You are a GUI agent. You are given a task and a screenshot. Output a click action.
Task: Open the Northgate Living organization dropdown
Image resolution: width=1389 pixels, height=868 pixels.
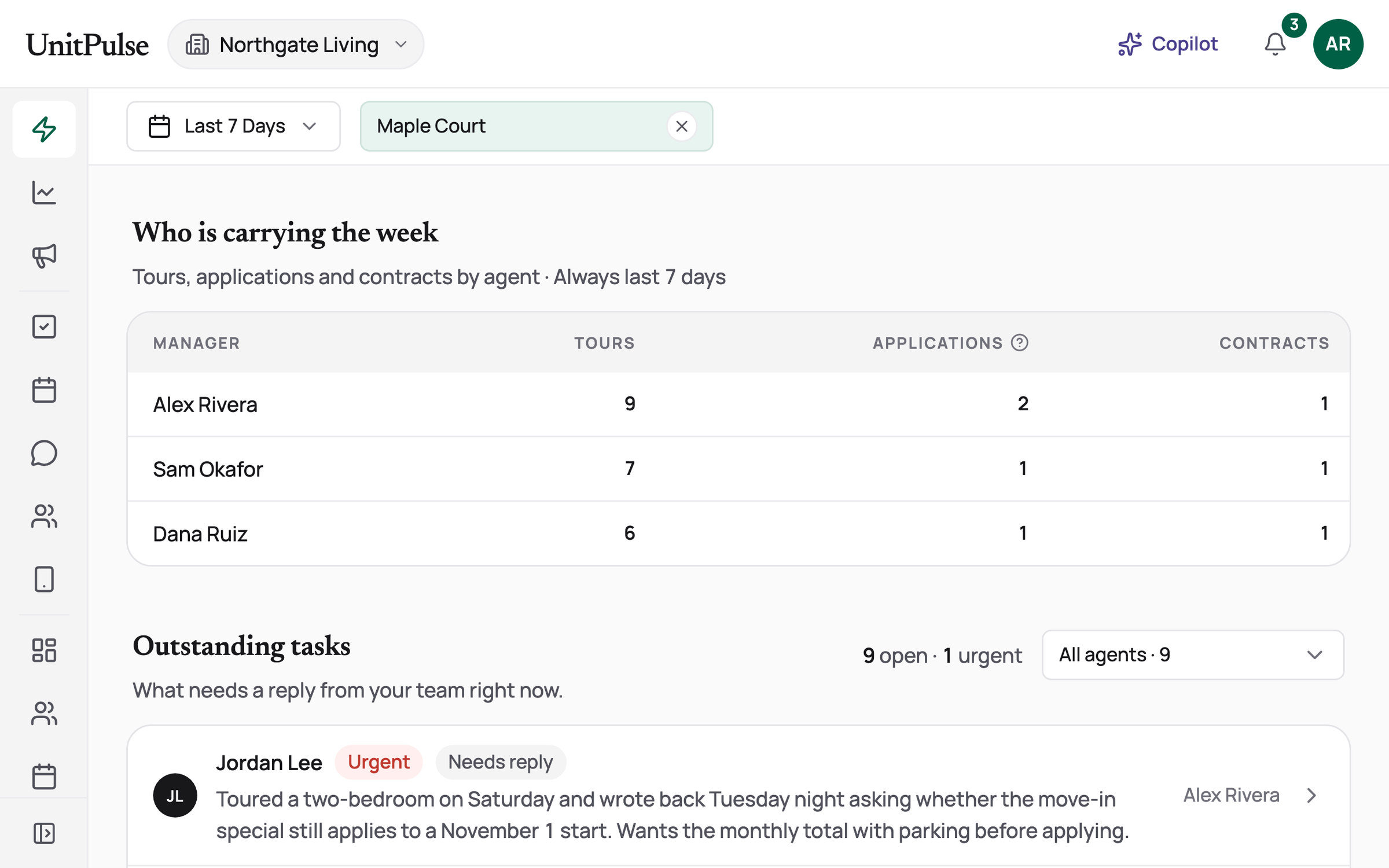tap(296, 44)
